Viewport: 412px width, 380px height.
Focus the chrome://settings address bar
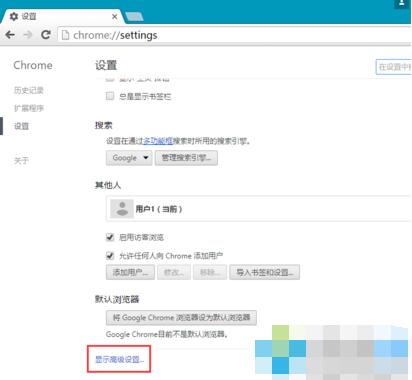[234, 35]
